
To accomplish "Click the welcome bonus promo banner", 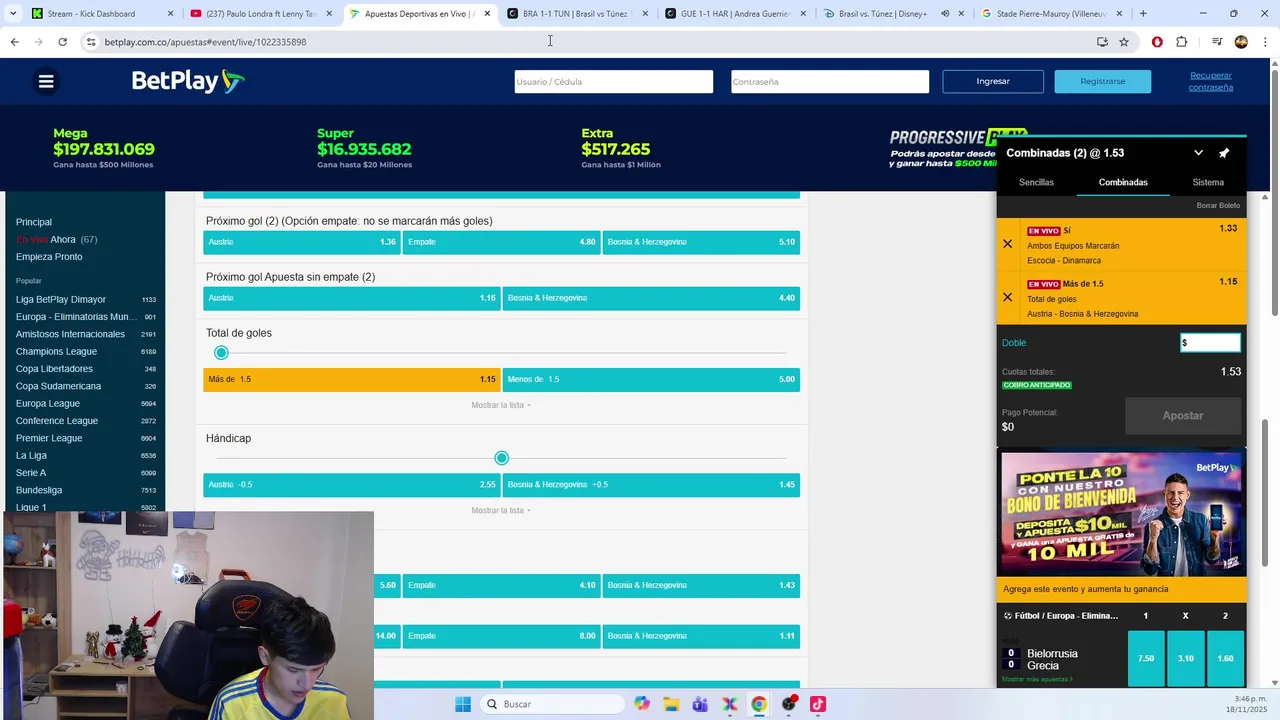I will pos(1121,514).
